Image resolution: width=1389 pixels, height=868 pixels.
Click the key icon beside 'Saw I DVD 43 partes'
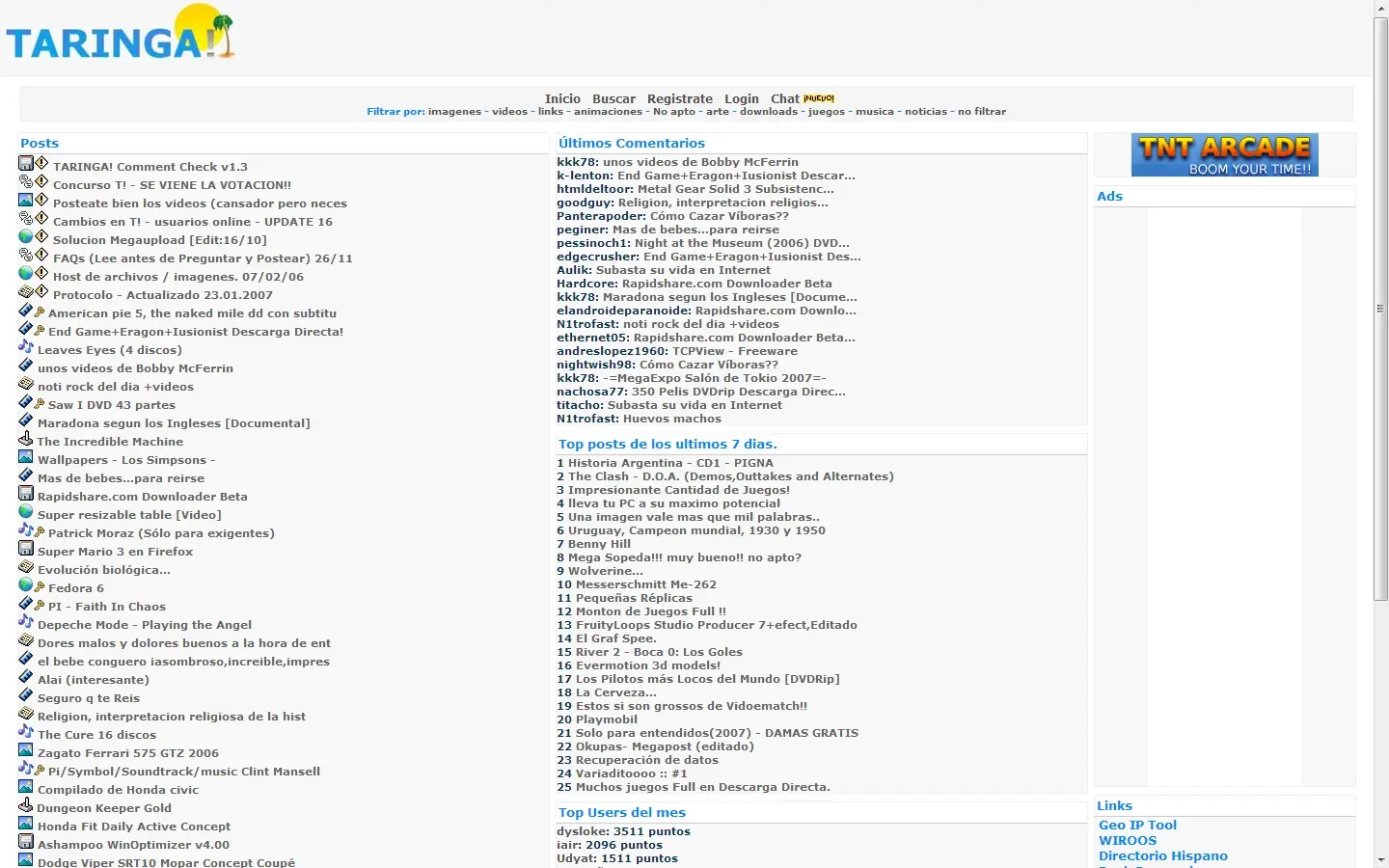[40, 403]
